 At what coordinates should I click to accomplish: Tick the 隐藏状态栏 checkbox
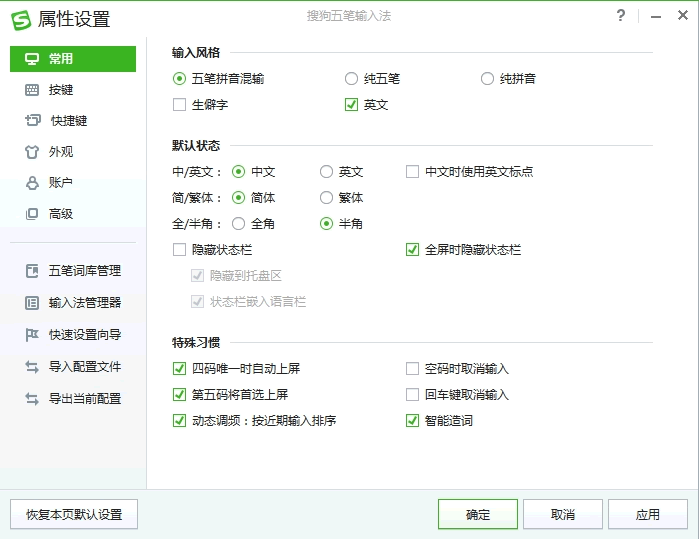click(180, 249)
